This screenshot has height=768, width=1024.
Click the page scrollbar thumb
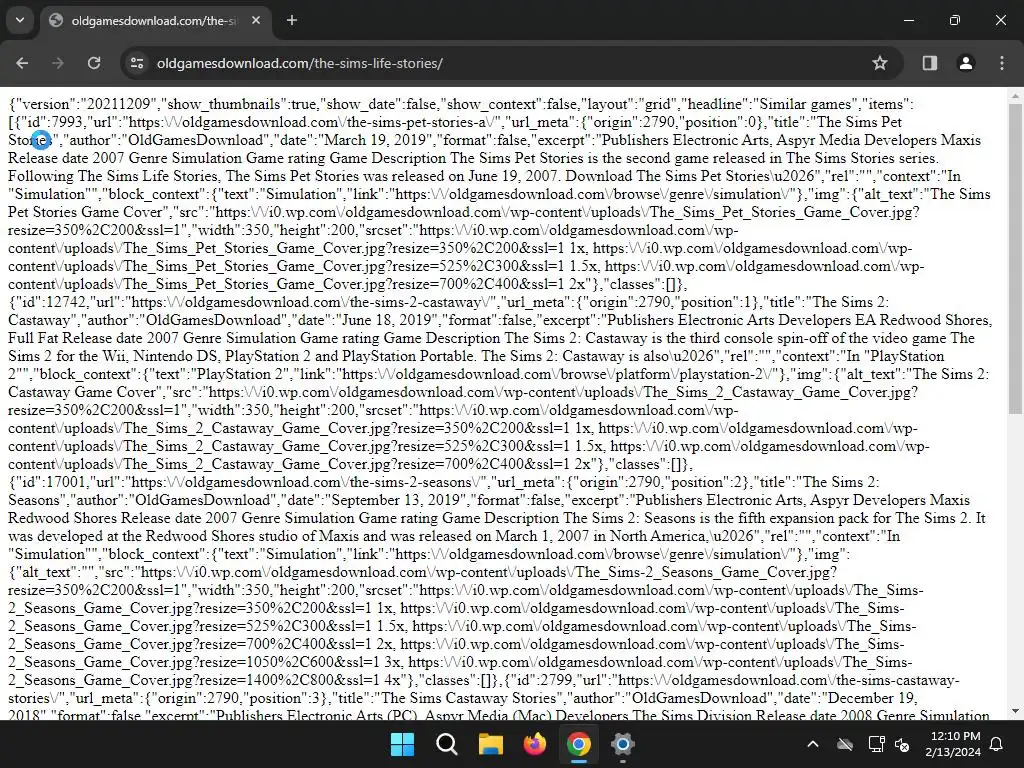pos(1015,258)
